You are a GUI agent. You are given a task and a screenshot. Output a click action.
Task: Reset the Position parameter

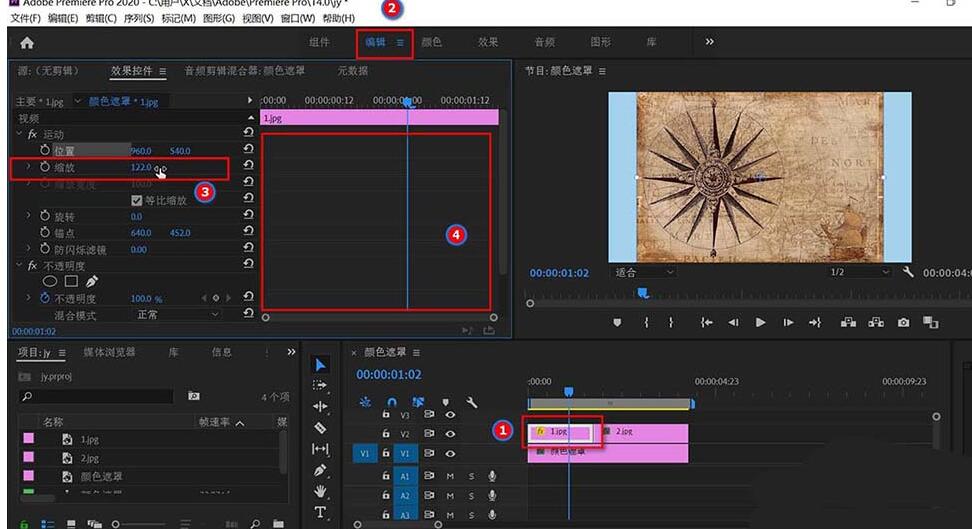pyautogui.click(x=249, y=149)
